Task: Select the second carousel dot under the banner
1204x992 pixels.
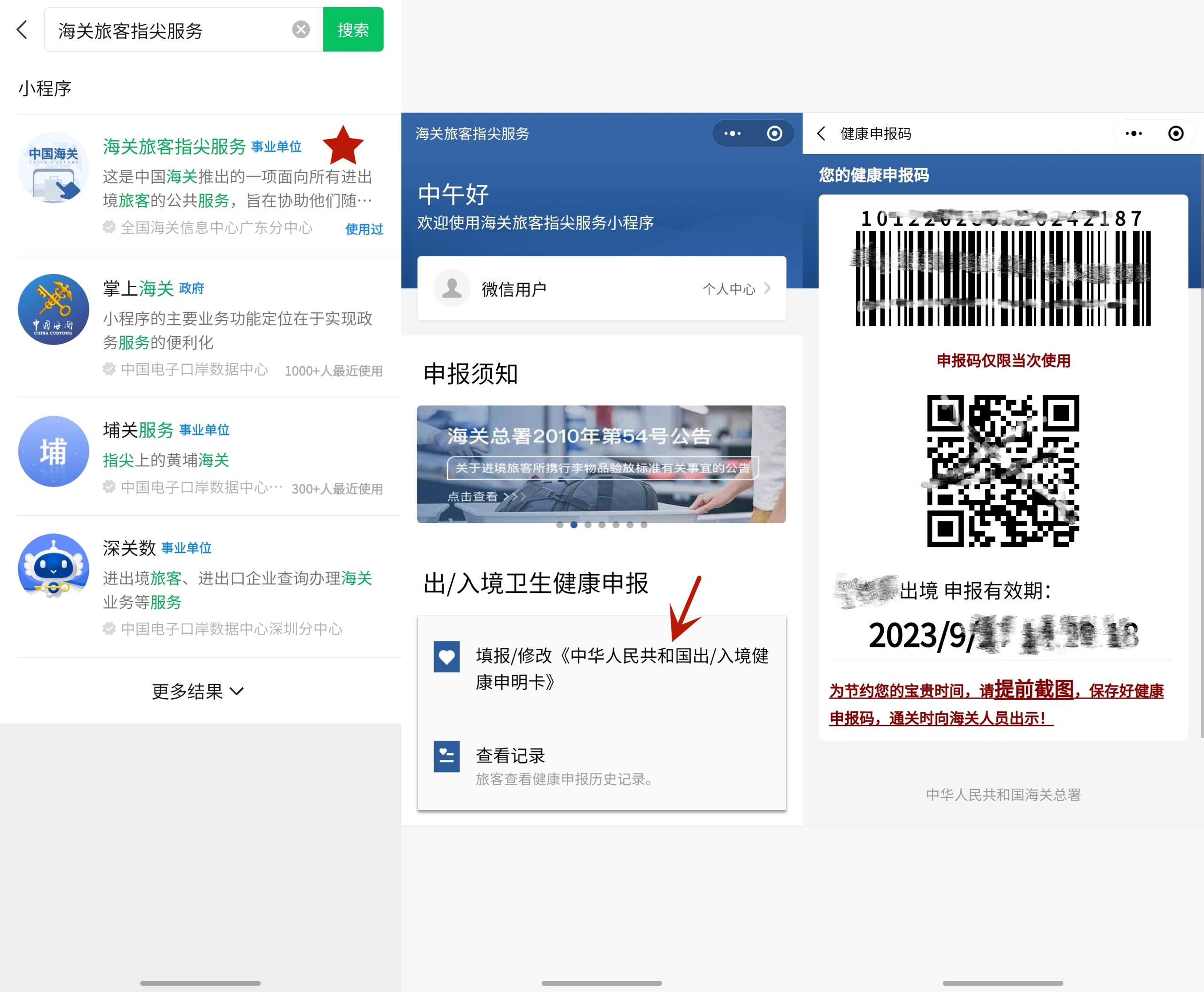Action: point(574,525)
